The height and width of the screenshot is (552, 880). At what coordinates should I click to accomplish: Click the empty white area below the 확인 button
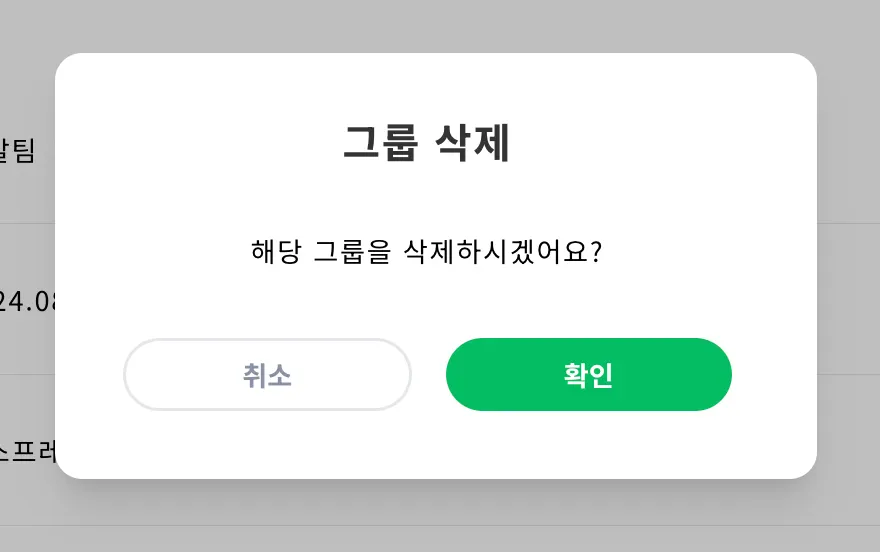[588, 443]
